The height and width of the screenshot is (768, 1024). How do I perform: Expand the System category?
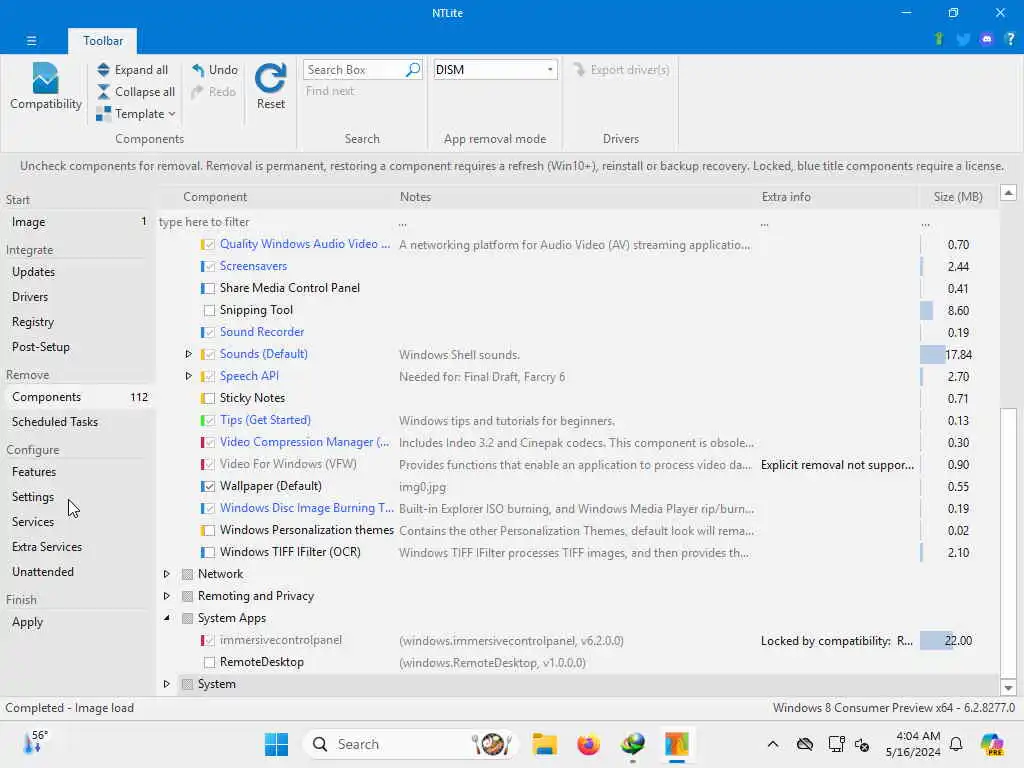(x=167, y=684)
